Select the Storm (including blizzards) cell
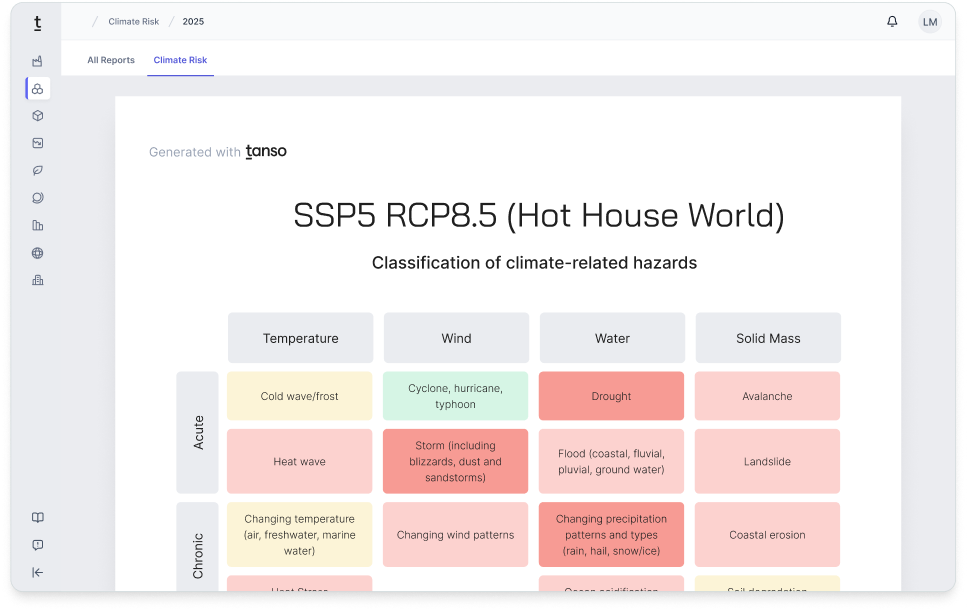The height and width of the screenshot is (611, 967). 456,461
